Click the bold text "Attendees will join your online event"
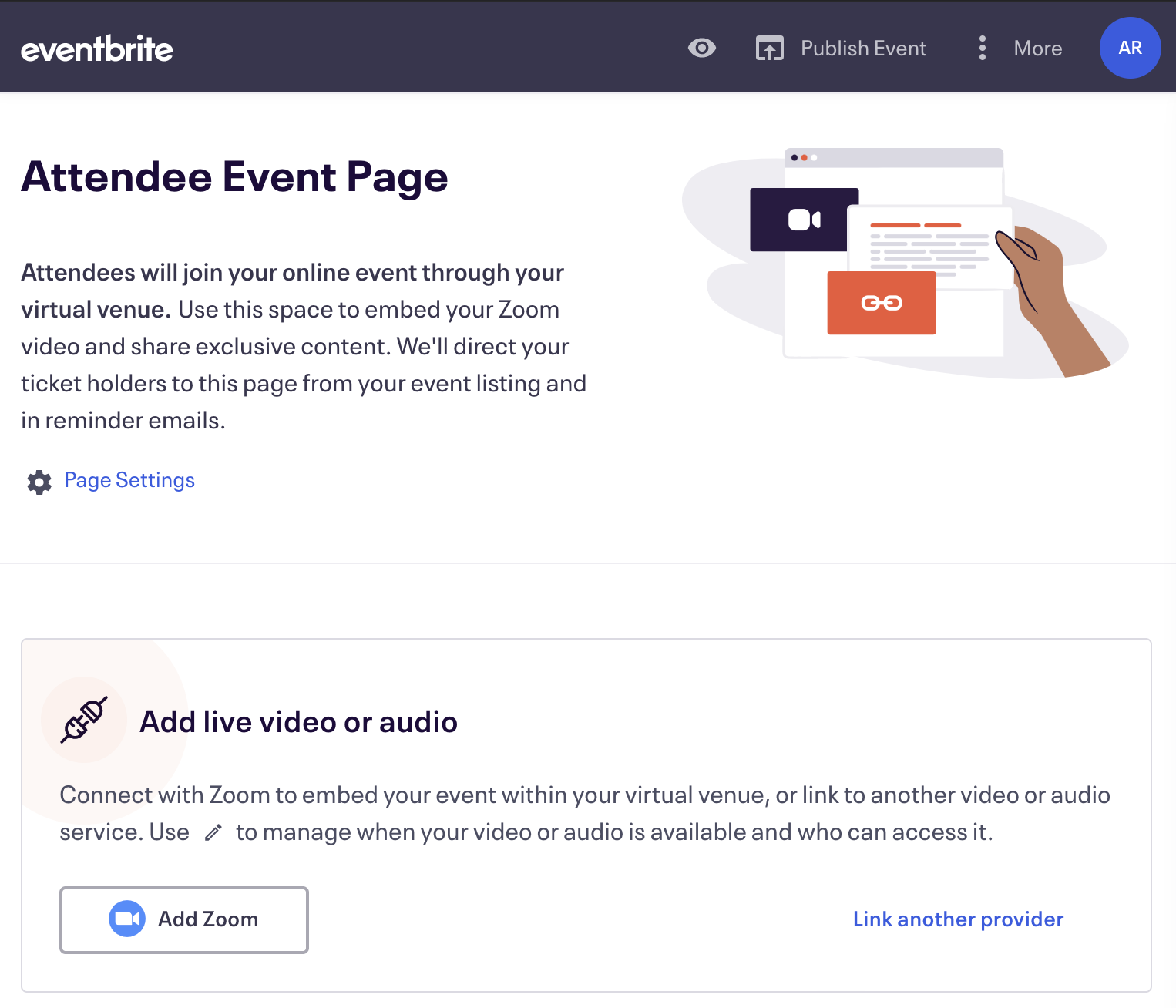This screenshot has height=1008, width=1176. pyautogui.click(x=218, y=272)
